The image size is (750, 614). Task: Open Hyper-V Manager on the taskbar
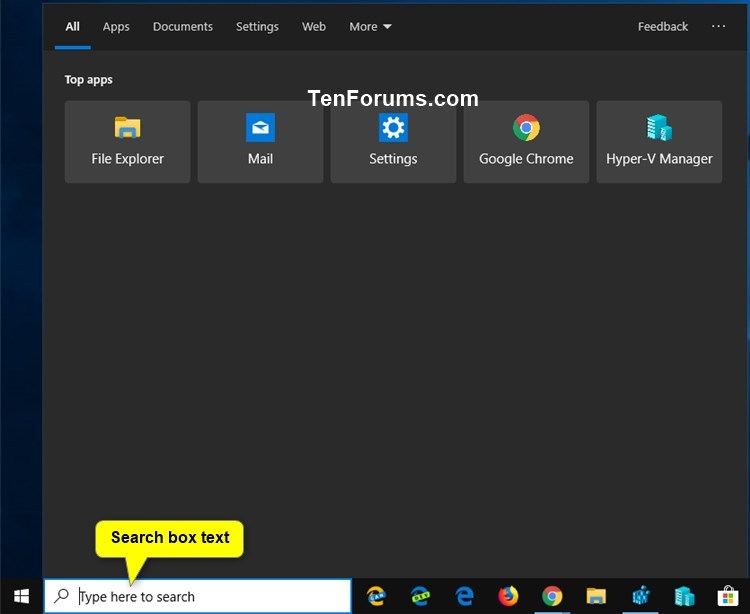(684, 596)
